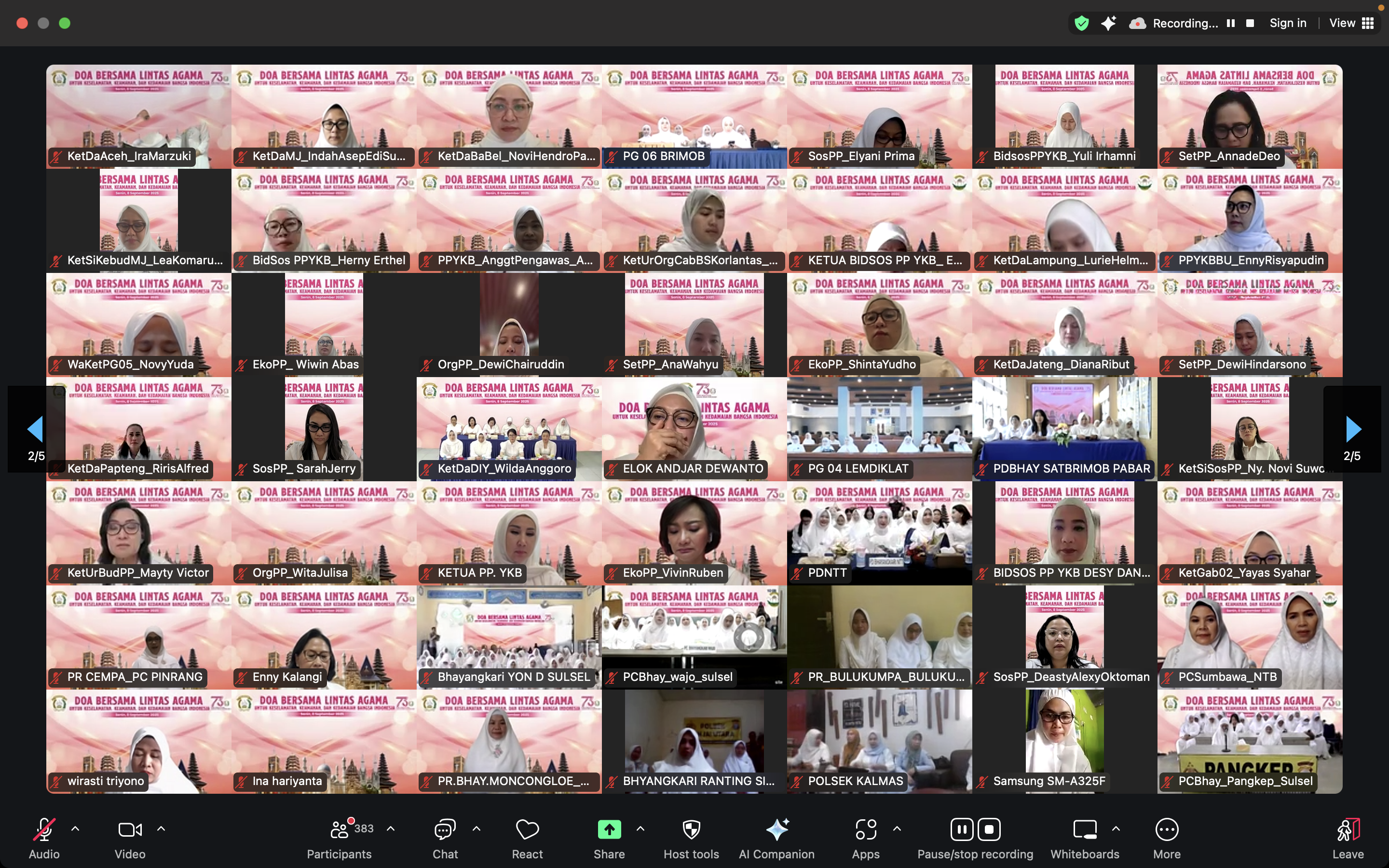Open the More menu
The height and width of the screenshot is (868, 1389).
(x=1167, y=830)
